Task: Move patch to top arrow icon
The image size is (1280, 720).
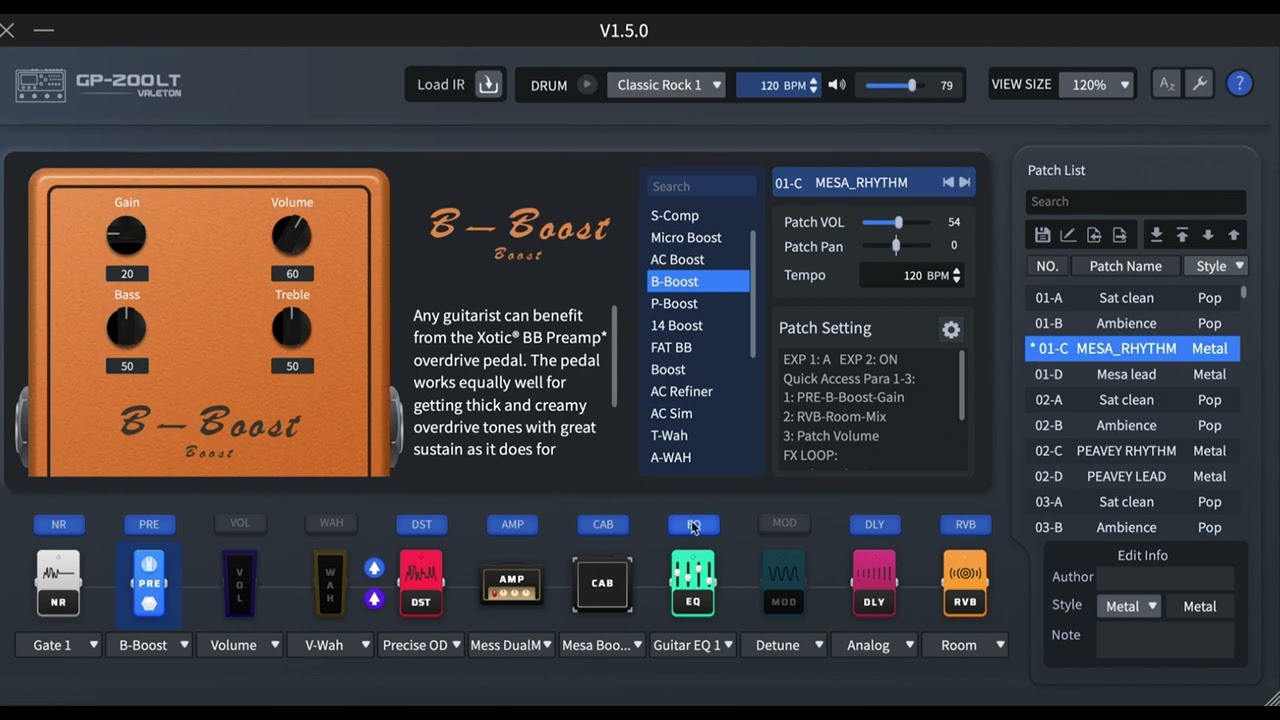Action: tap(1182, 235)
